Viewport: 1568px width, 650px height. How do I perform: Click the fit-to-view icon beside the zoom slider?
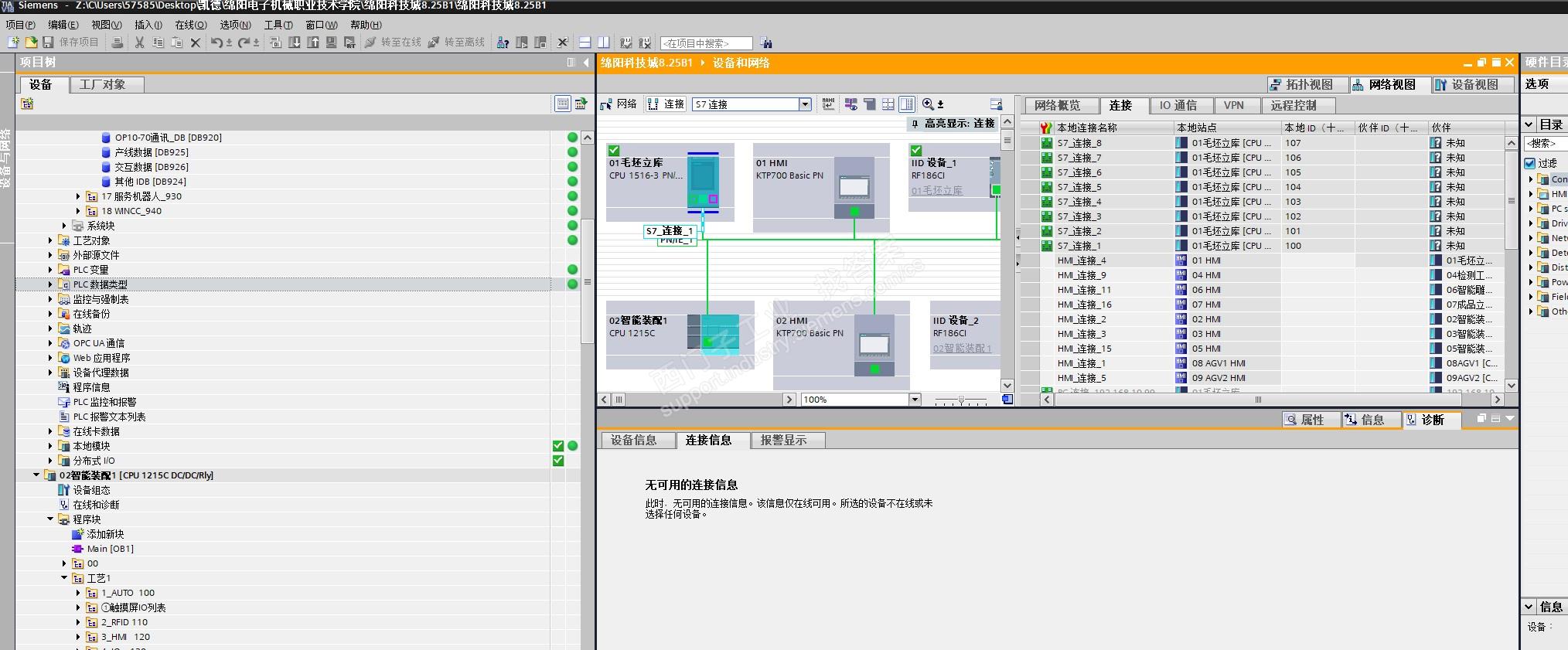click(1007, 400)
